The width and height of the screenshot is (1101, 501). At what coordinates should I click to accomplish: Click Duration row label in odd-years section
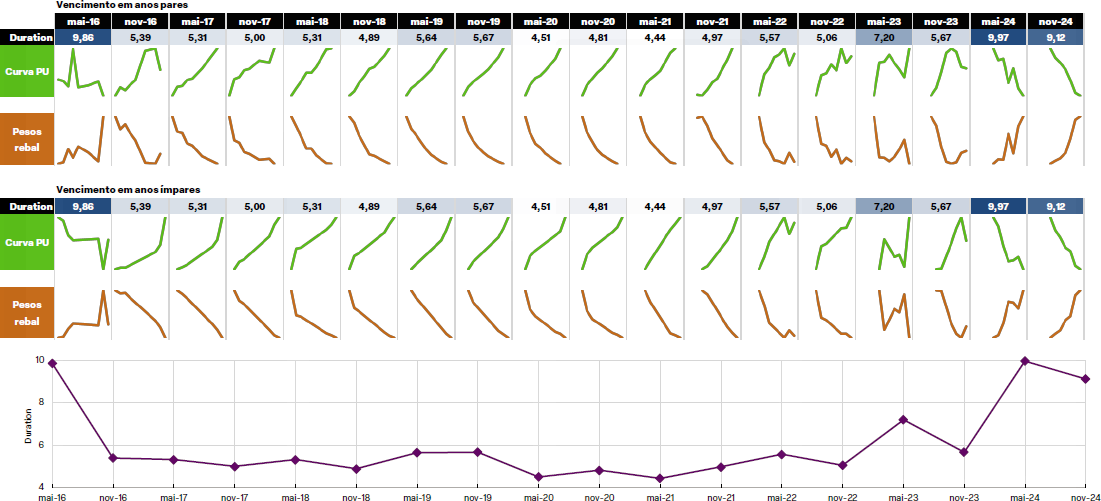click(x=27, y=206)
